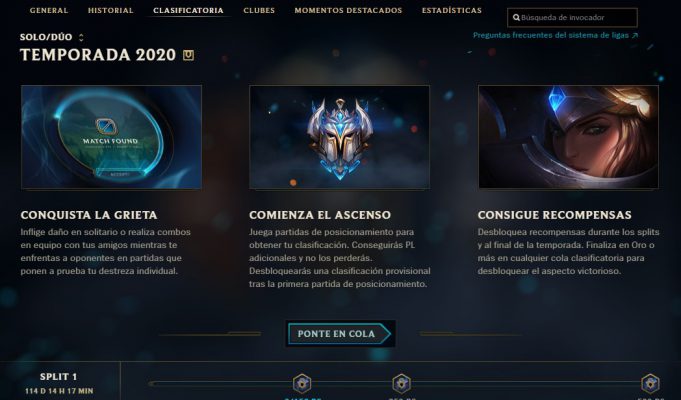
Task: Click the silver rank helmet emblem
Action: (340, 139)
